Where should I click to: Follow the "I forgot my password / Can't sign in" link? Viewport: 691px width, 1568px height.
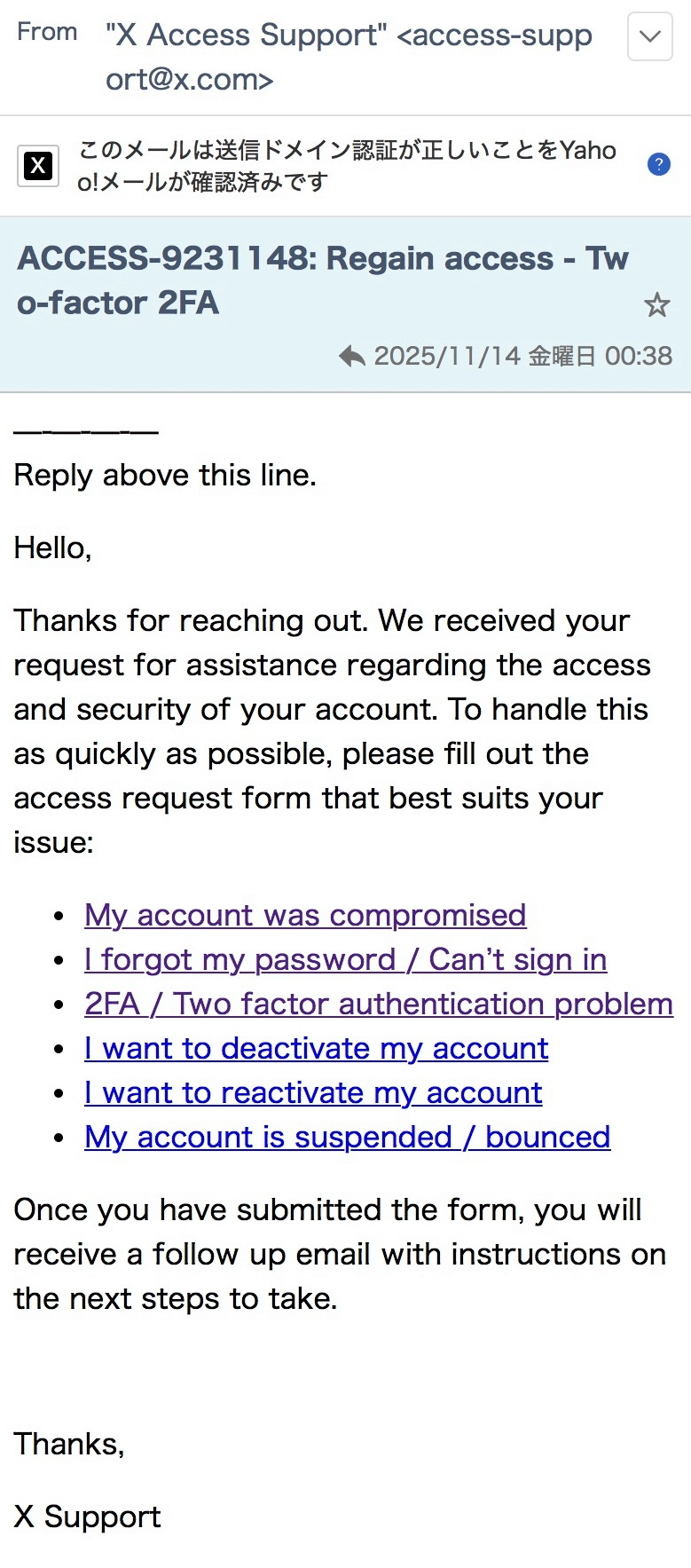[x=345, y=959]
